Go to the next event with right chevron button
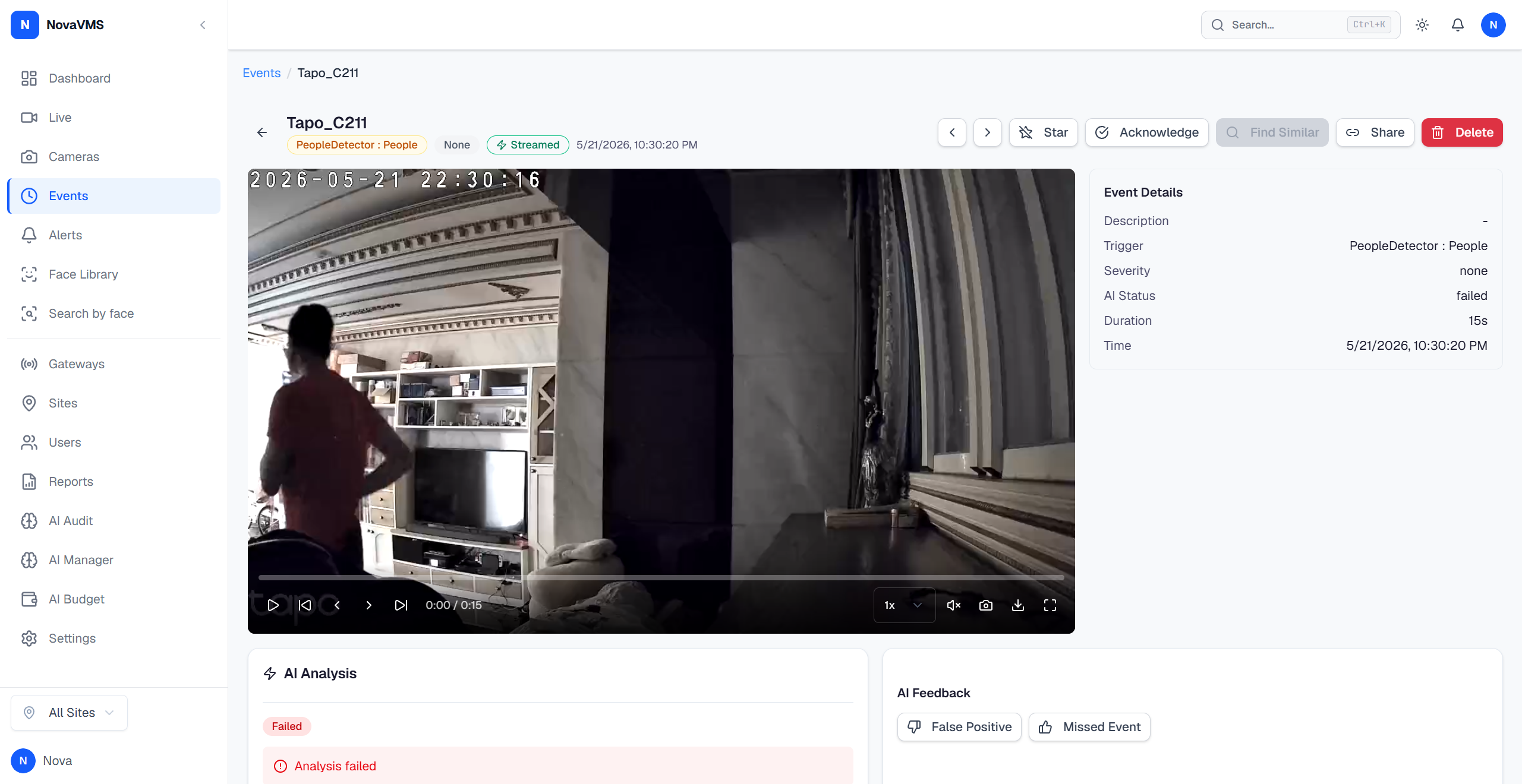The image size is (1522, 784). coord(988,132)
